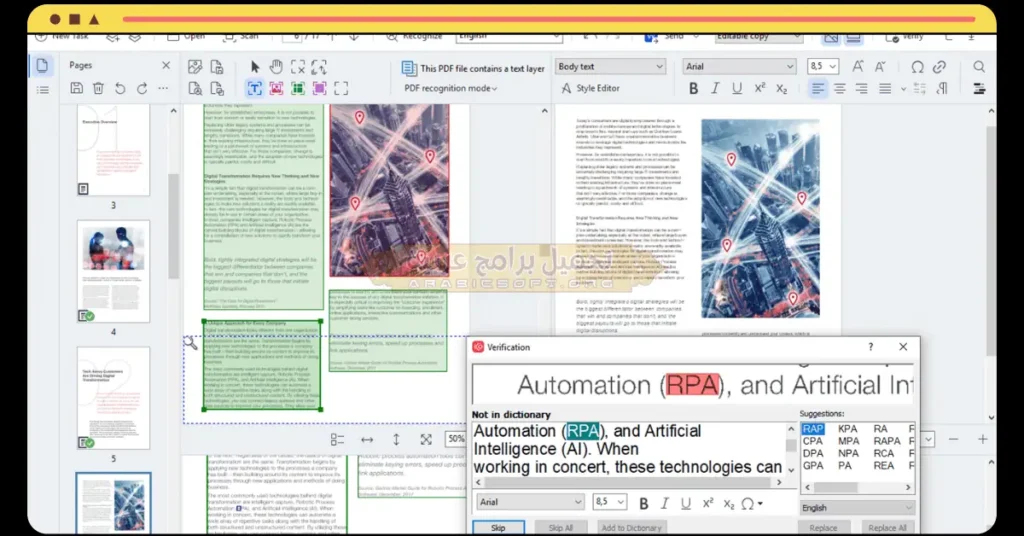Screen dimensions: 1024x536
Task: Open the English language dropdown in Verification
Action: pyautogui.click(x=857, y=507)
